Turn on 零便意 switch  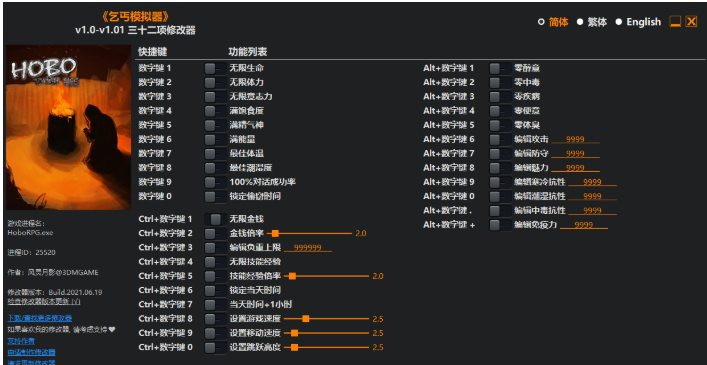point(500,111)
